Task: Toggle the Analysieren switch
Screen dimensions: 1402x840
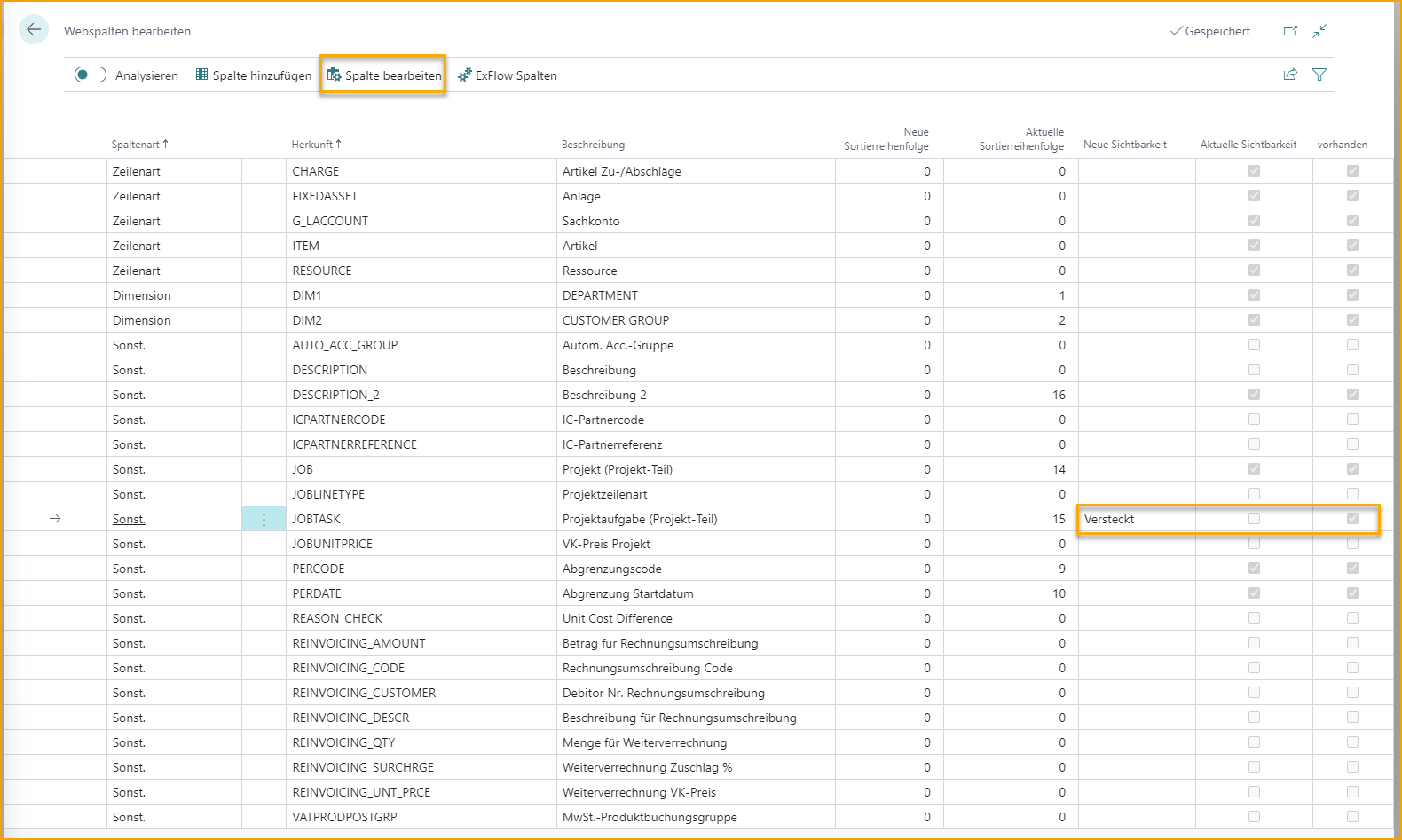Action: 91,75
